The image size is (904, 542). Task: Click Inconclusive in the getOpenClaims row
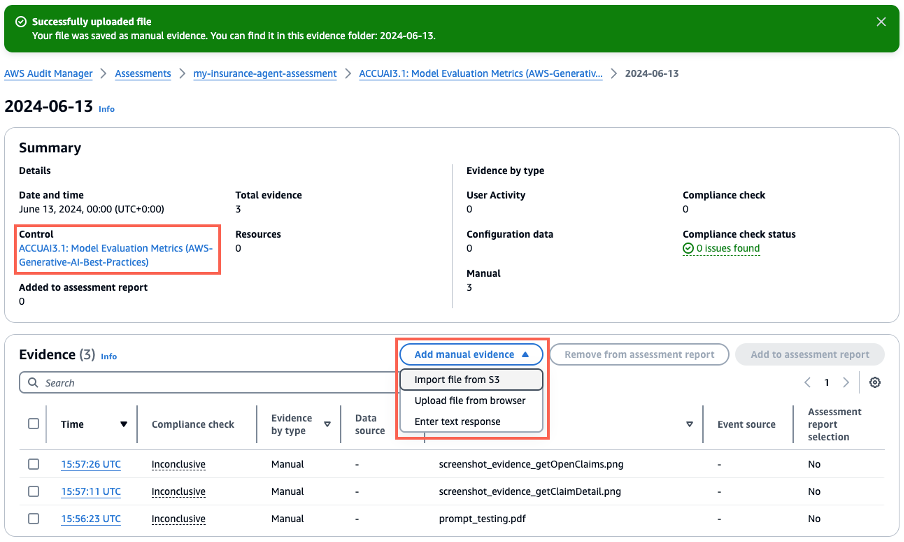pos(178,464)
